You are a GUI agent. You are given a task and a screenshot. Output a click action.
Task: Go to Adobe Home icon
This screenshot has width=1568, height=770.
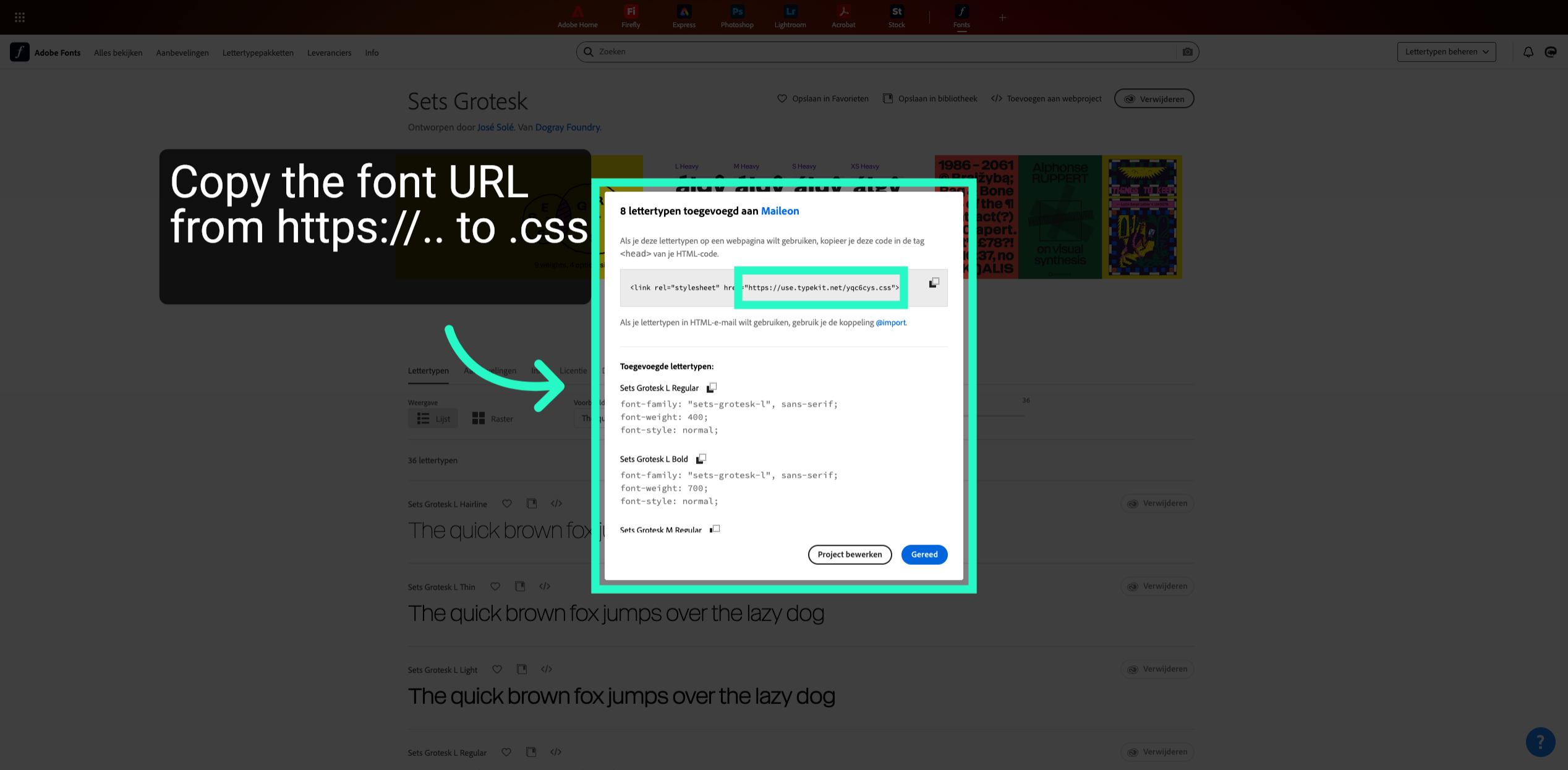pos(577,17)
